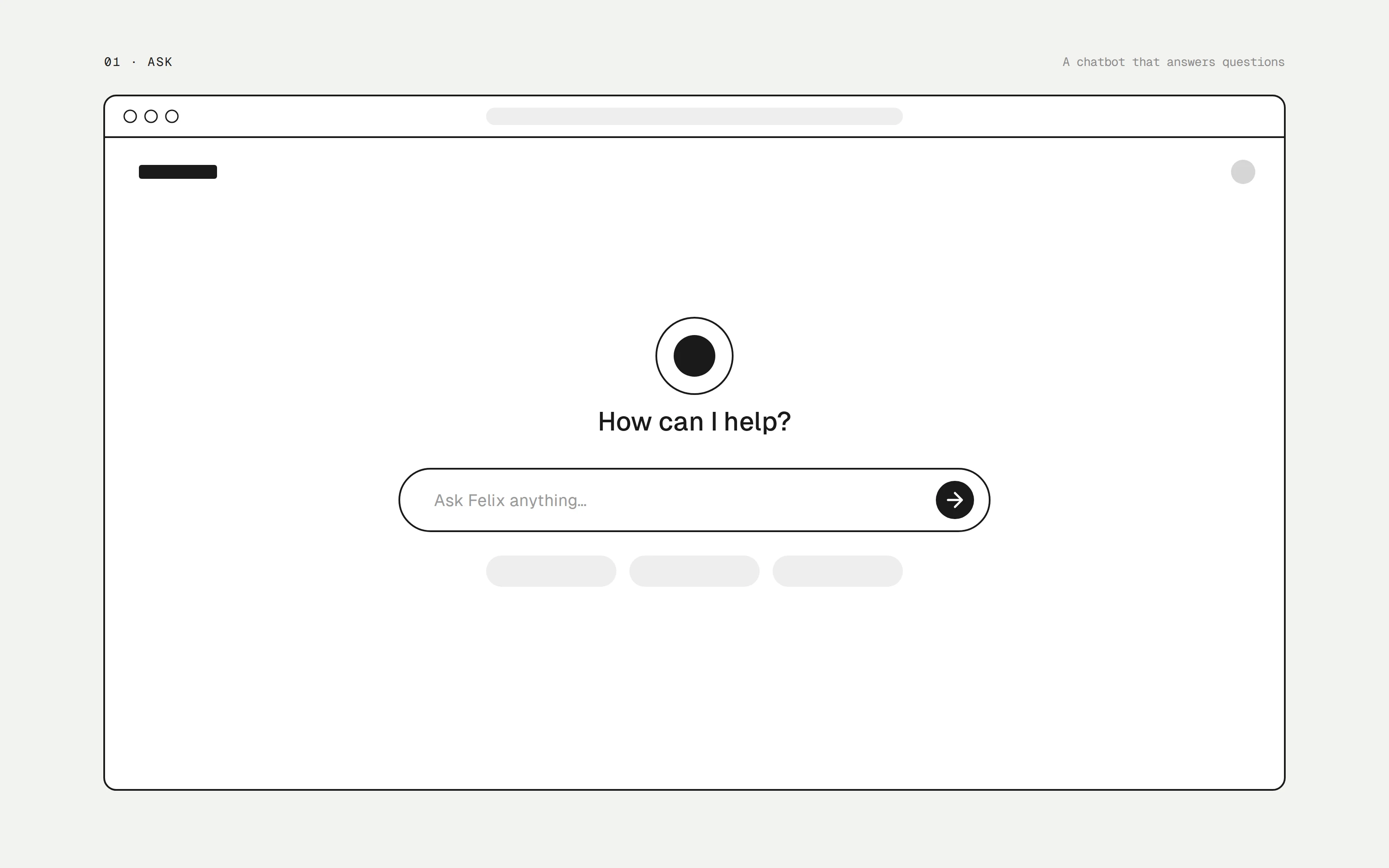Select the browser address bar
Viewport: 1389px width, 868px height.
694,116
